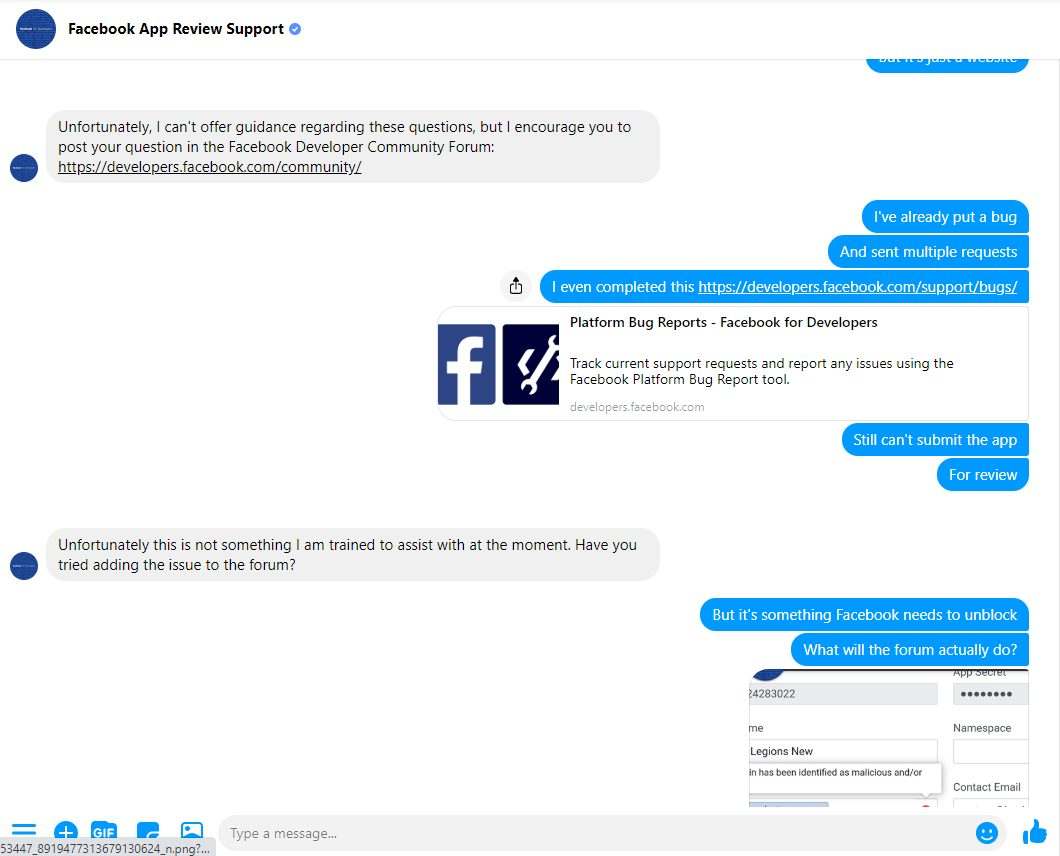
Task: Select the 'Still can't submit the app' message
Action: tap(934, 440)
